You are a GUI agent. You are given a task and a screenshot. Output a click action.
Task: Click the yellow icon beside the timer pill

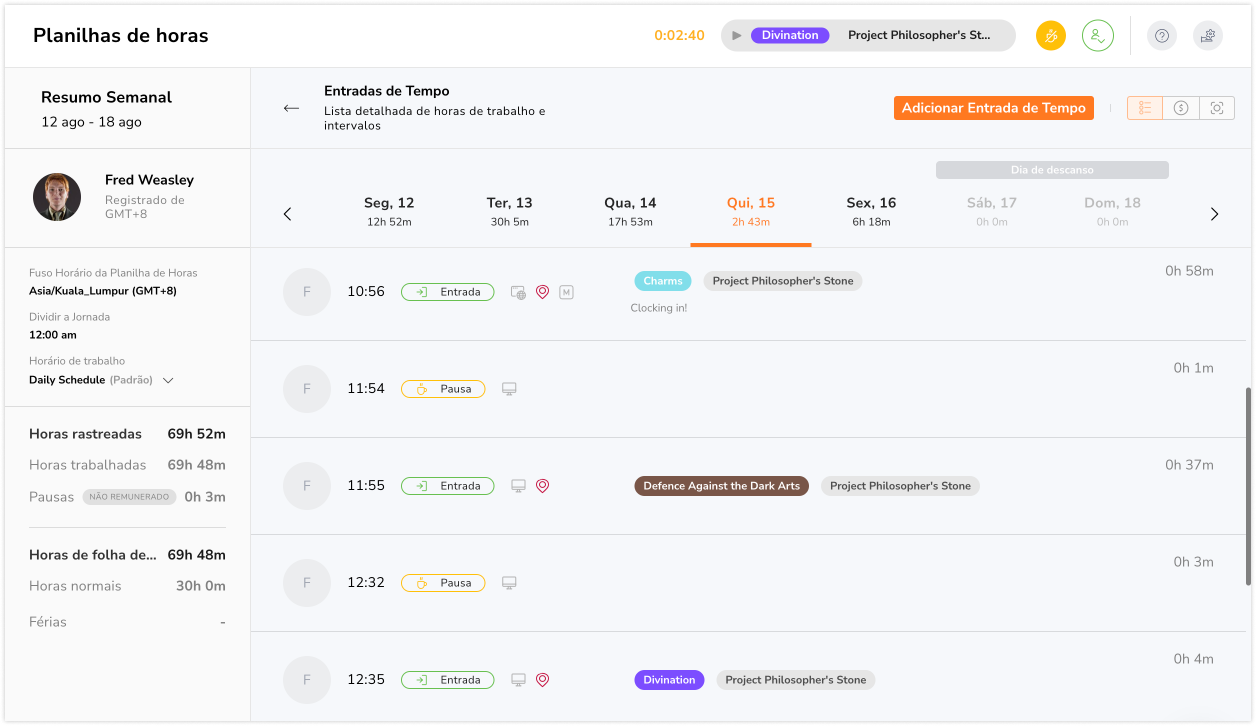tap(1051, 36)
